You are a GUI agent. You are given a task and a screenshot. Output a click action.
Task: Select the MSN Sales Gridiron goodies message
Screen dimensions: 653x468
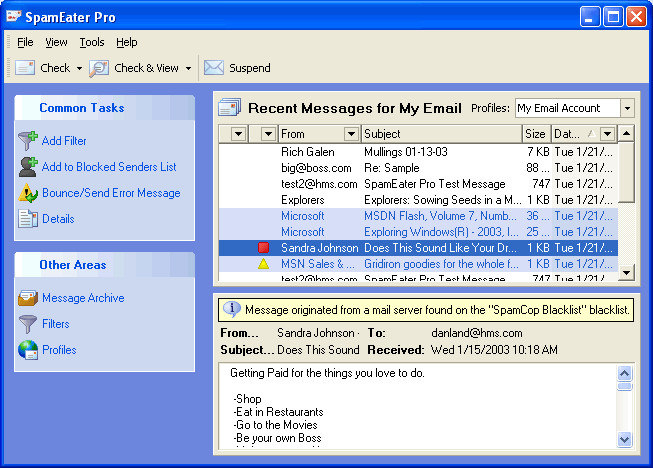tap(418, 264)
